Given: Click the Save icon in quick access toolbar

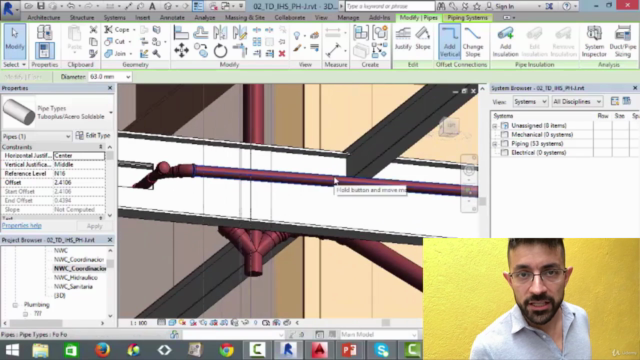Looking at the screenshot, I should [41, 6].
